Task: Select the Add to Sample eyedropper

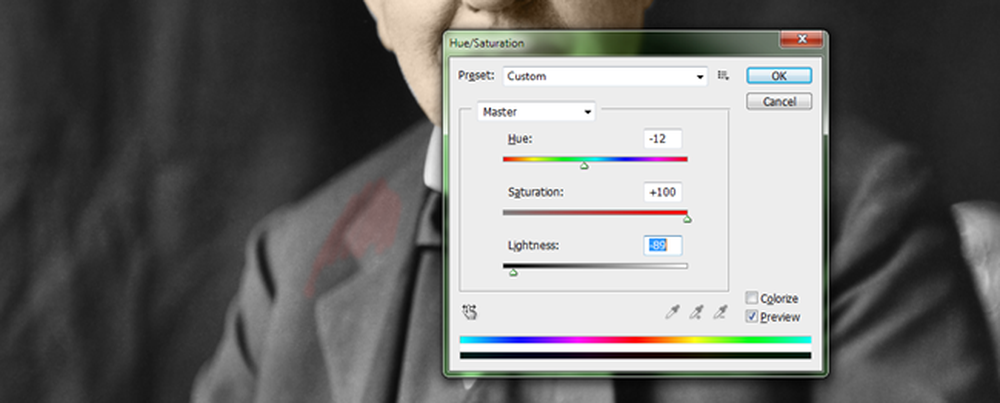Action: pyautogui.click(x=696, y=312)
